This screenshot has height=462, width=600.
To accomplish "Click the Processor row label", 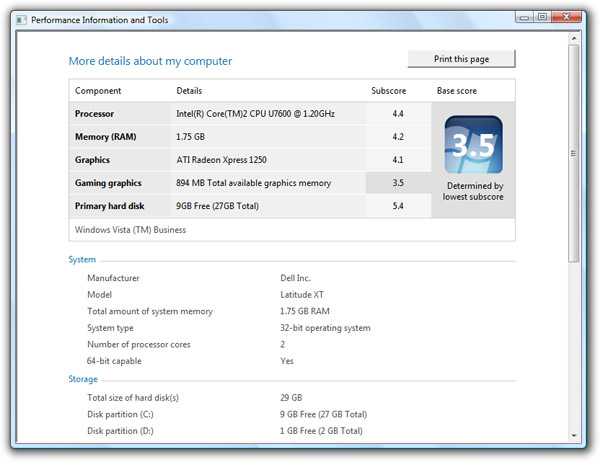I will tap(95, 114).
